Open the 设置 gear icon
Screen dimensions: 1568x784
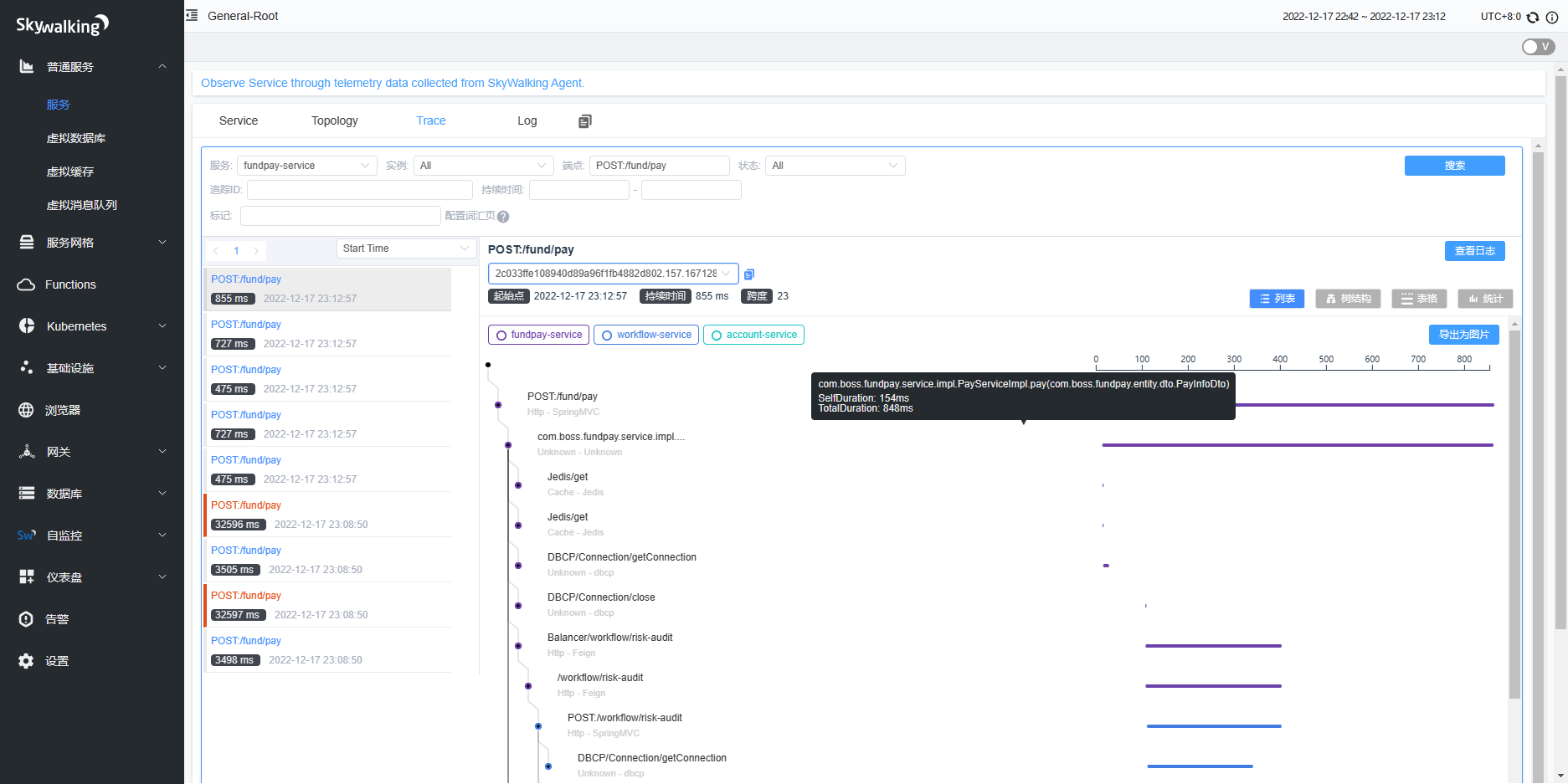point(26,661)
